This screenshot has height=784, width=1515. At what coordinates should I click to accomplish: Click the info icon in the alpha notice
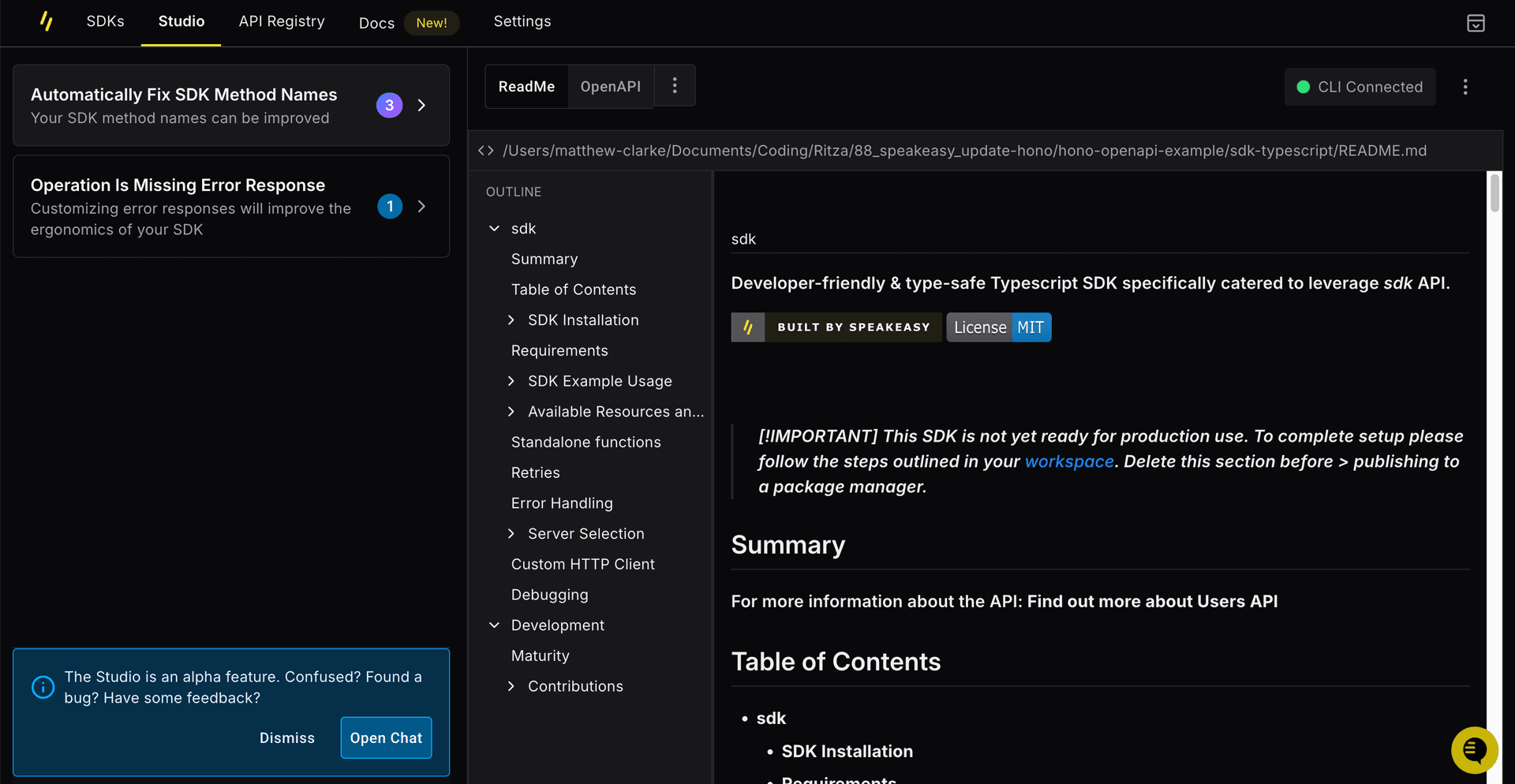pyautogui.click(x=43, y=687)
